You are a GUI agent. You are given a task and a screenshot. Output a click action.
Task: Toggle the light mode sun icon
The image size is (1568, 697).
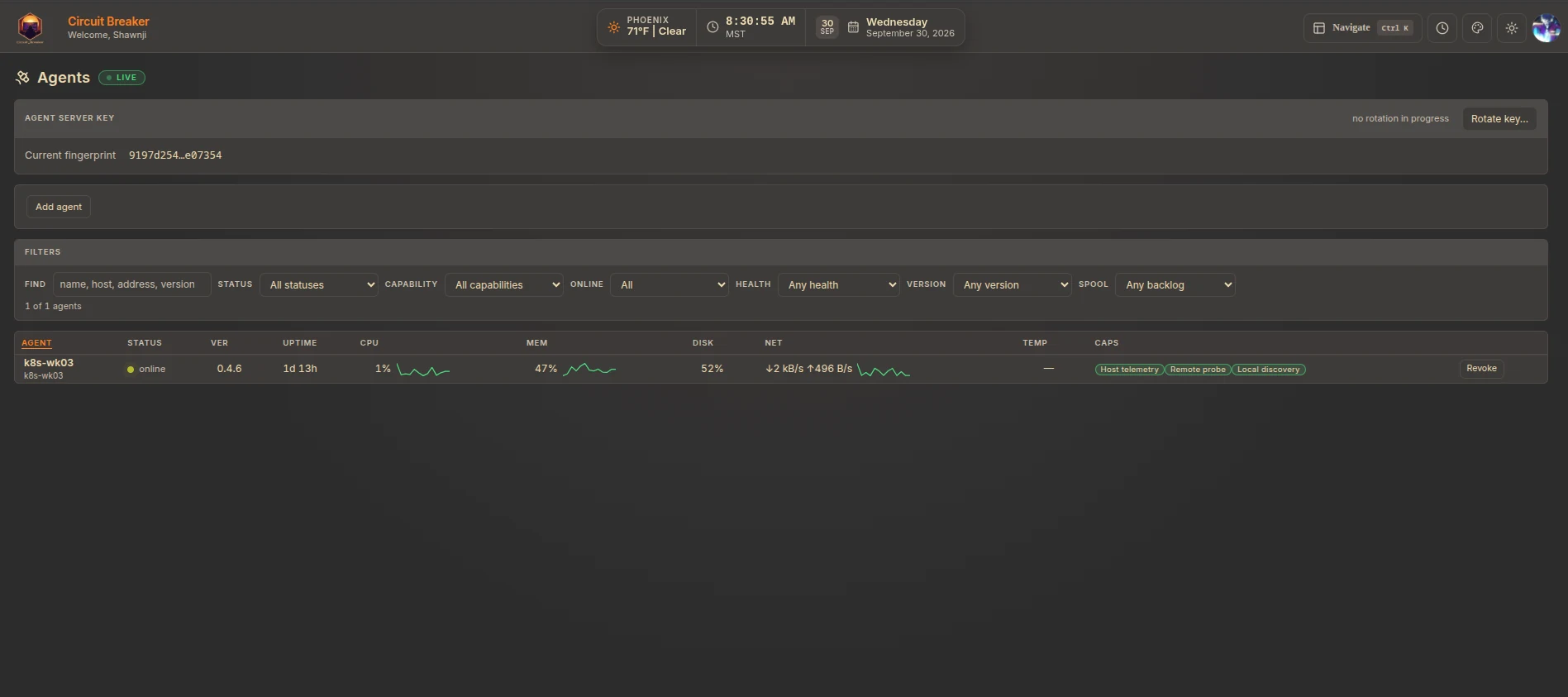pos(1512,28)
